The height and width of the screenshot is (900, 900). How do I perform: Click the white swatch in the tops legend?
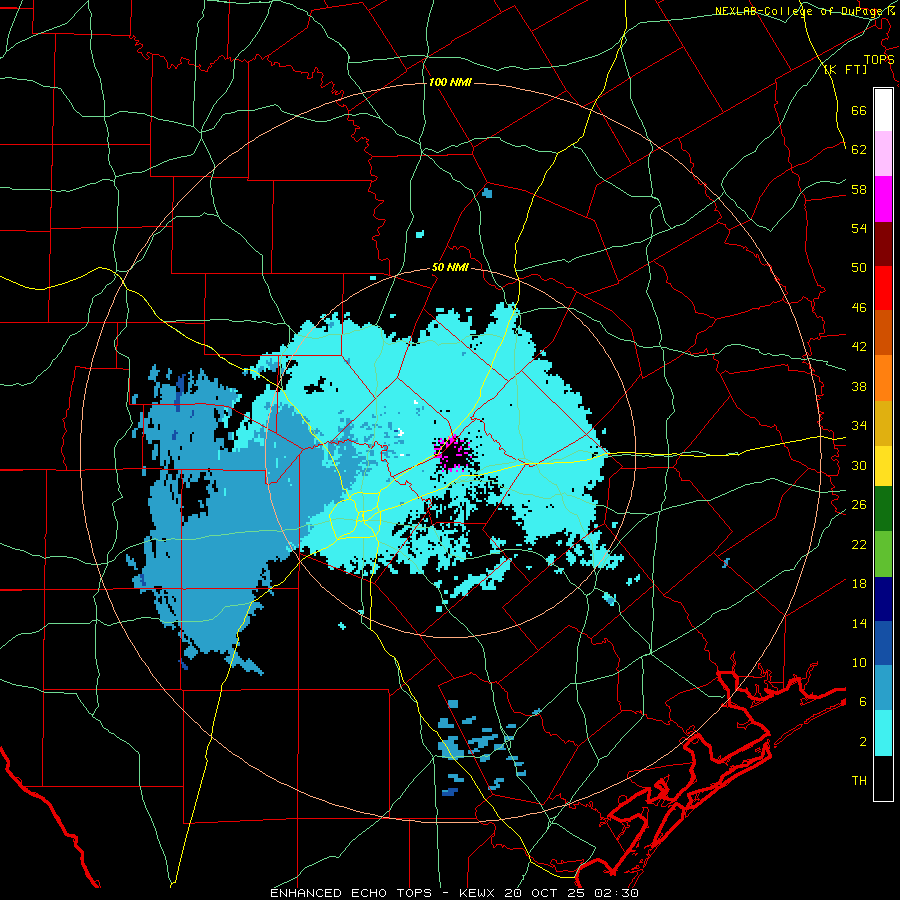click(883, 110)
